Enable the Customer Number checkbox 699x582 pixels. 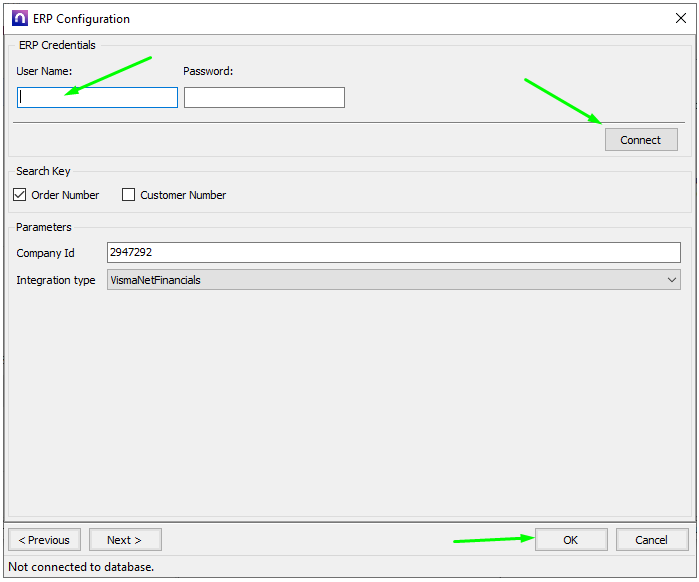pos(128,195)
